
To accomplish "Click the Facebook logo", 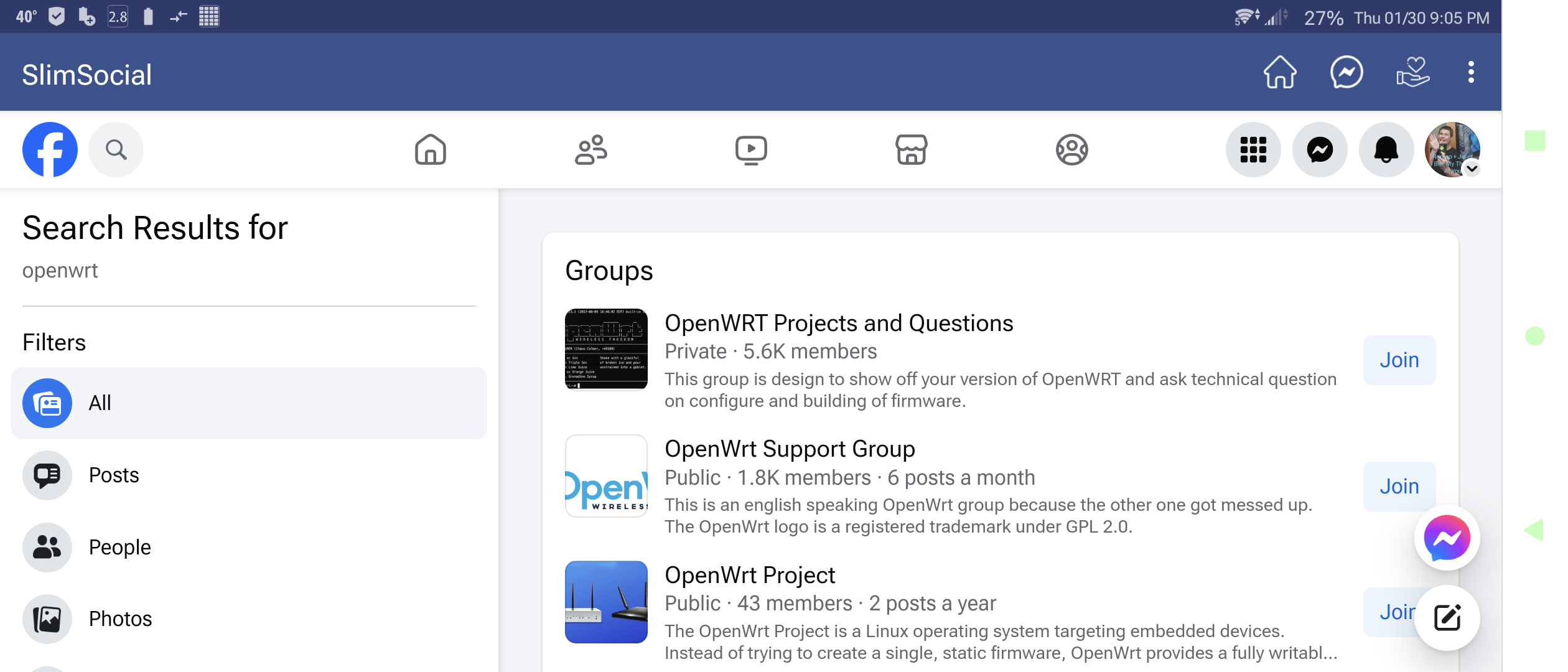I will [x=50, y=149].
